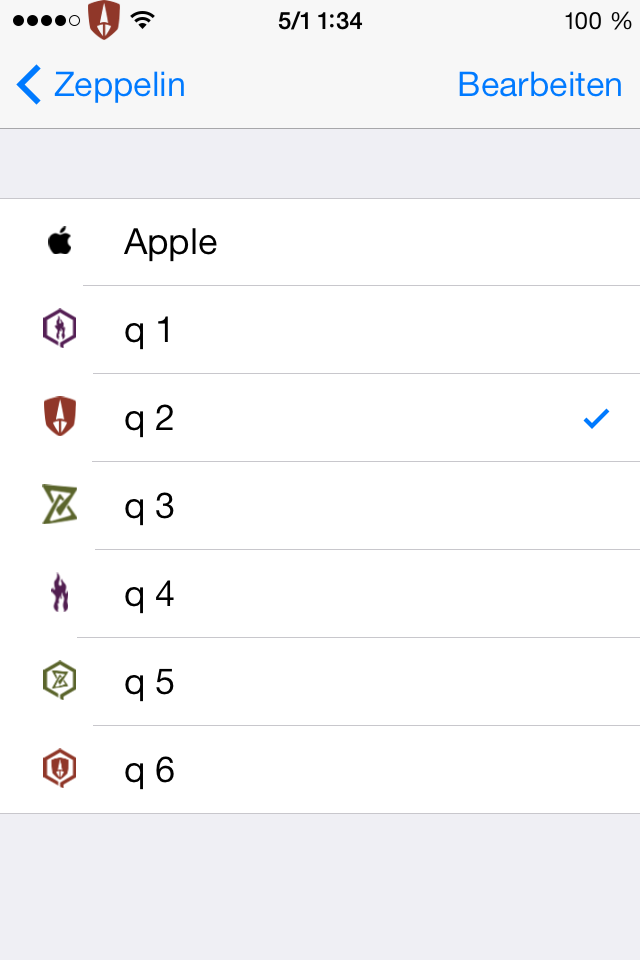
Task: Tap the 100 % battery indicator
Action: (x=598, y=21)
